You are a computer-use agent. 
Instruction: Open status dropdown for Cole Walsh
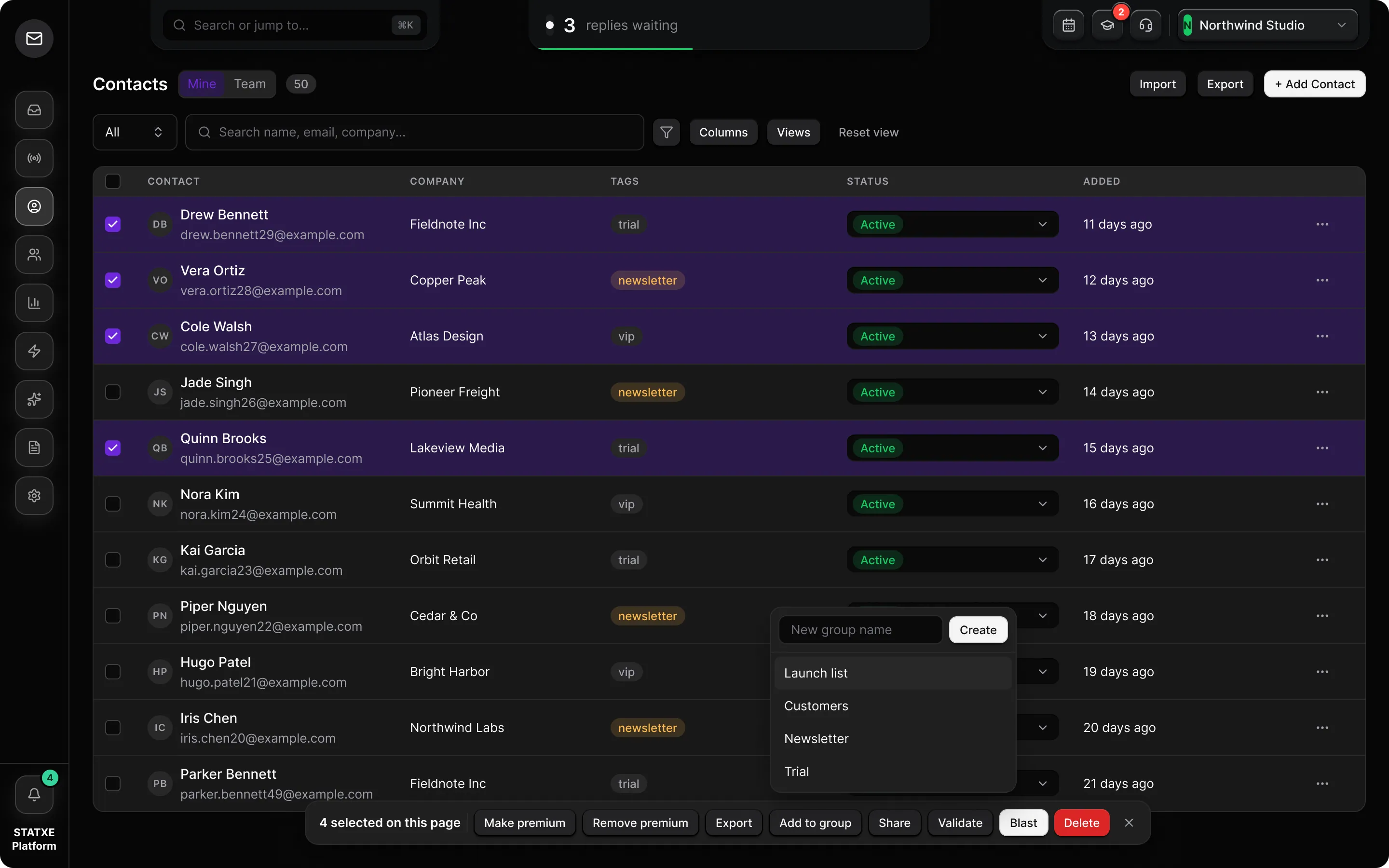(952, 337)
